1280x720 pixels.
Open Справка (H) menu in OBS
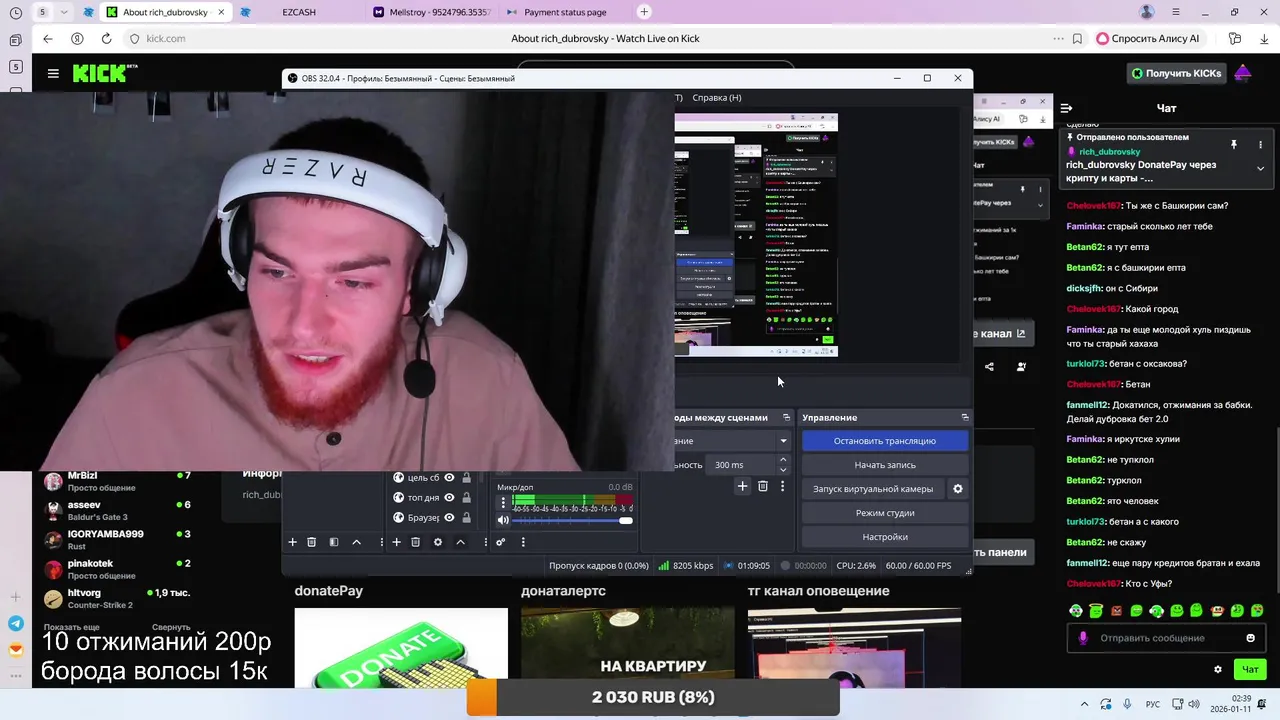(x=717, y=97)
